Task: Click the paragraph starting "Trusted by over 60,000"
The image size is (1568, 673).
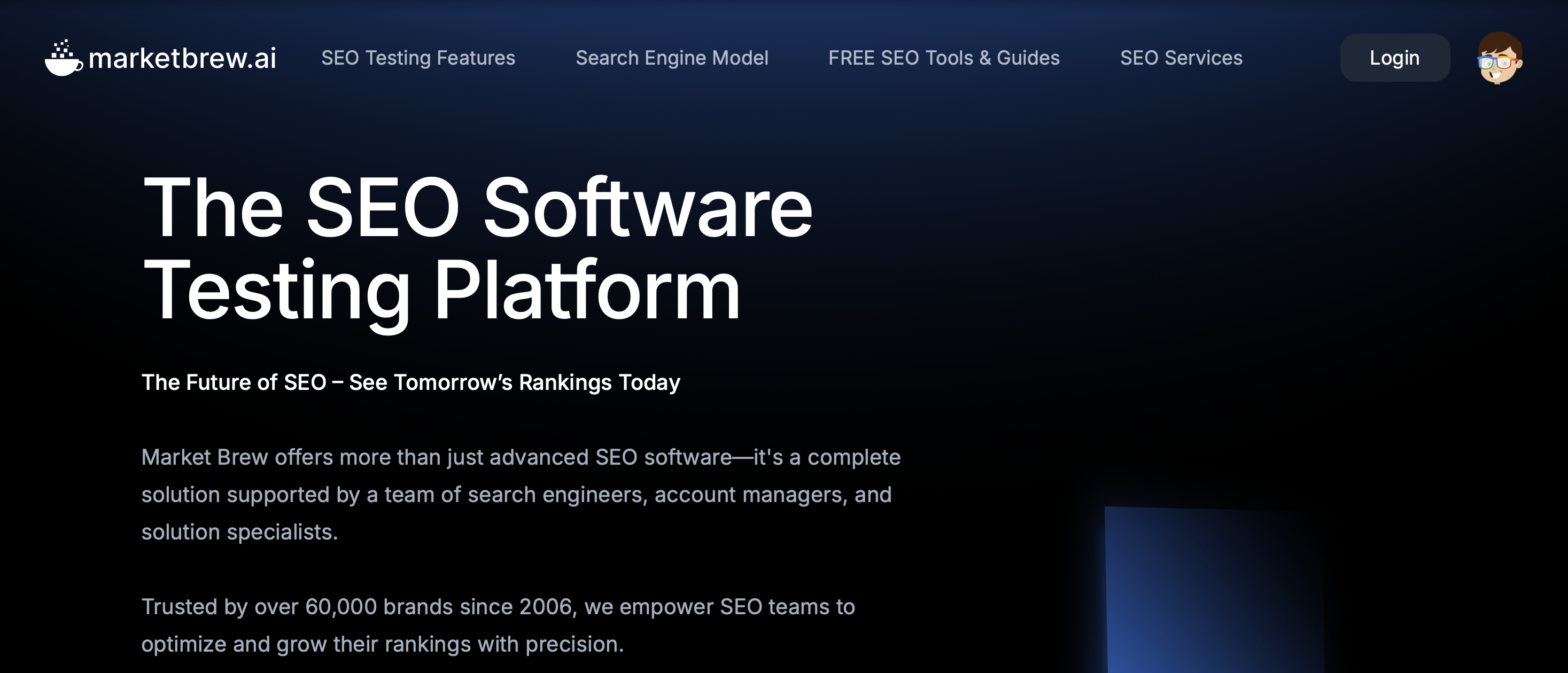Action: tap(498, 607)
